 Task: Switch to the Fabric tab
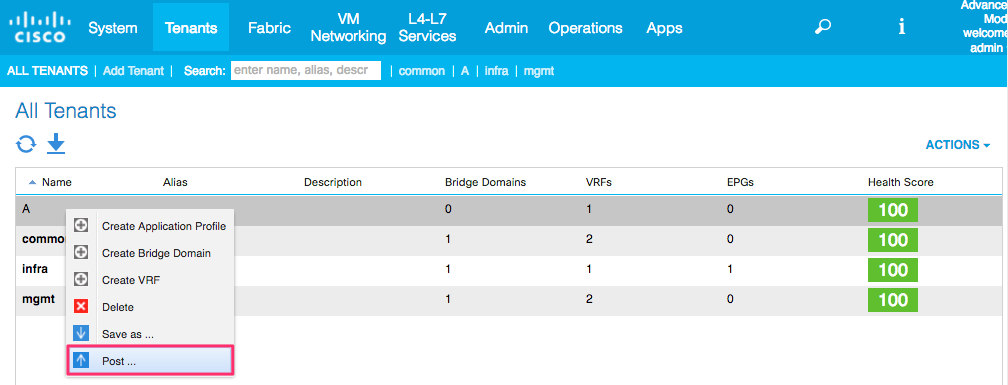pos(269,28)
